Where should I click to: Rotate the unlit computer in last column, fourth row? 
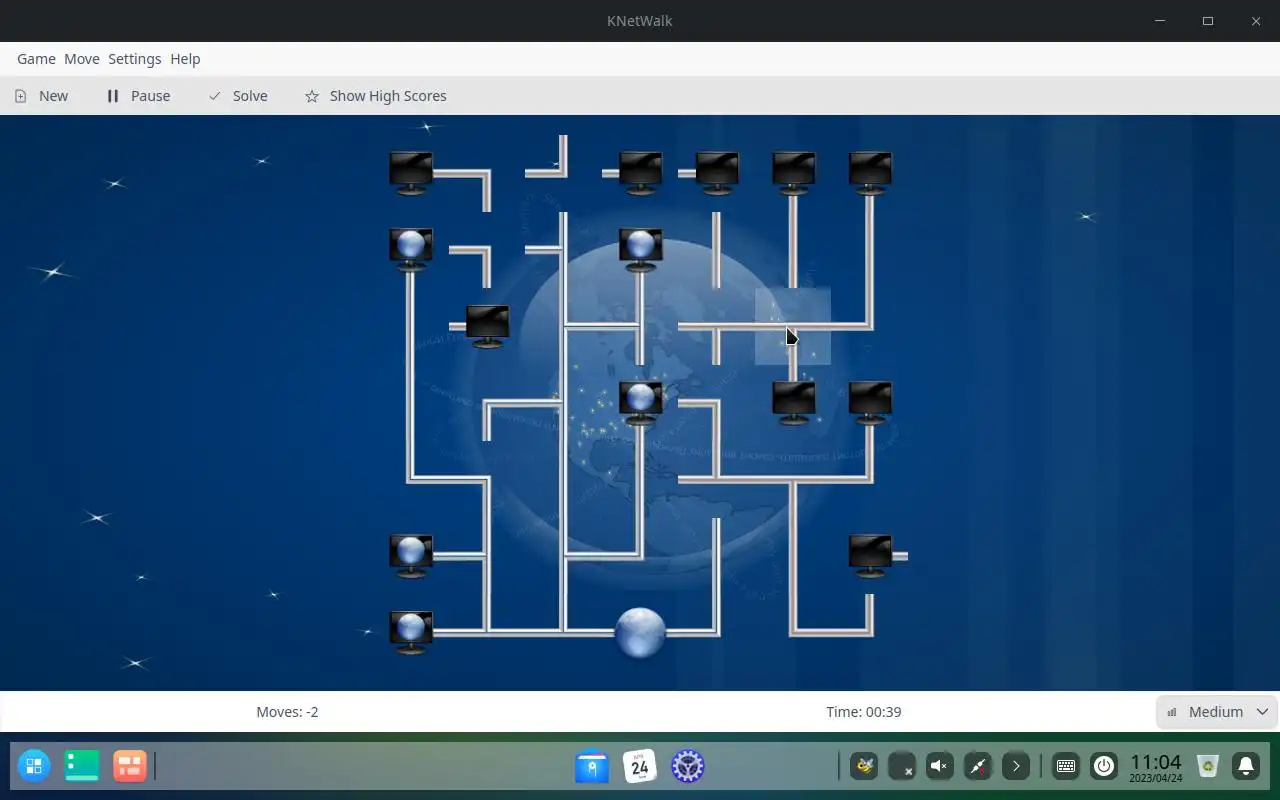(870, 403)
